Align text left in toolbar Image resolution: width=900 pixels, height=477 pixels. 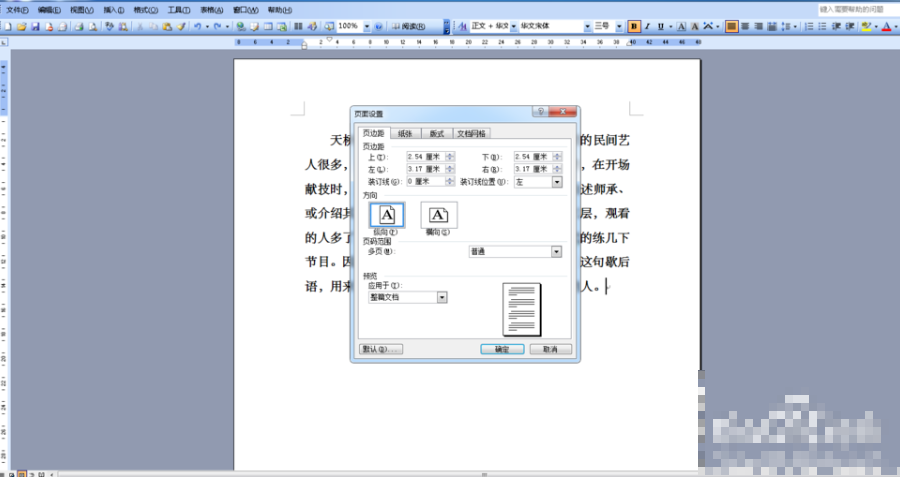click(731, 26)
